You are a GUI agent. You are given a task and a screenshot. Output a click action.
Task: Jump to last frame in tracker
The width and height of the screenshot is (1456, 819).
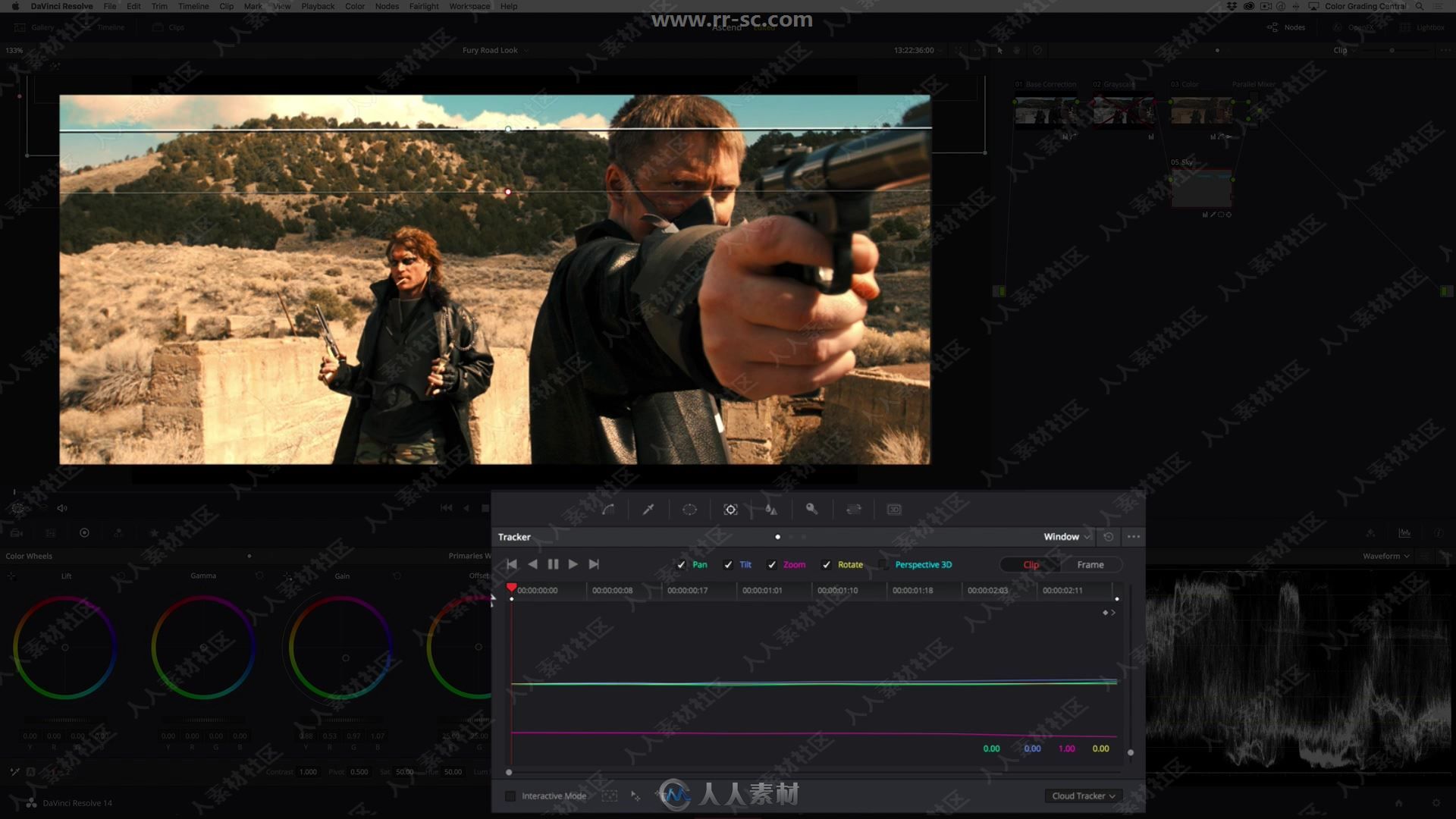594,564
